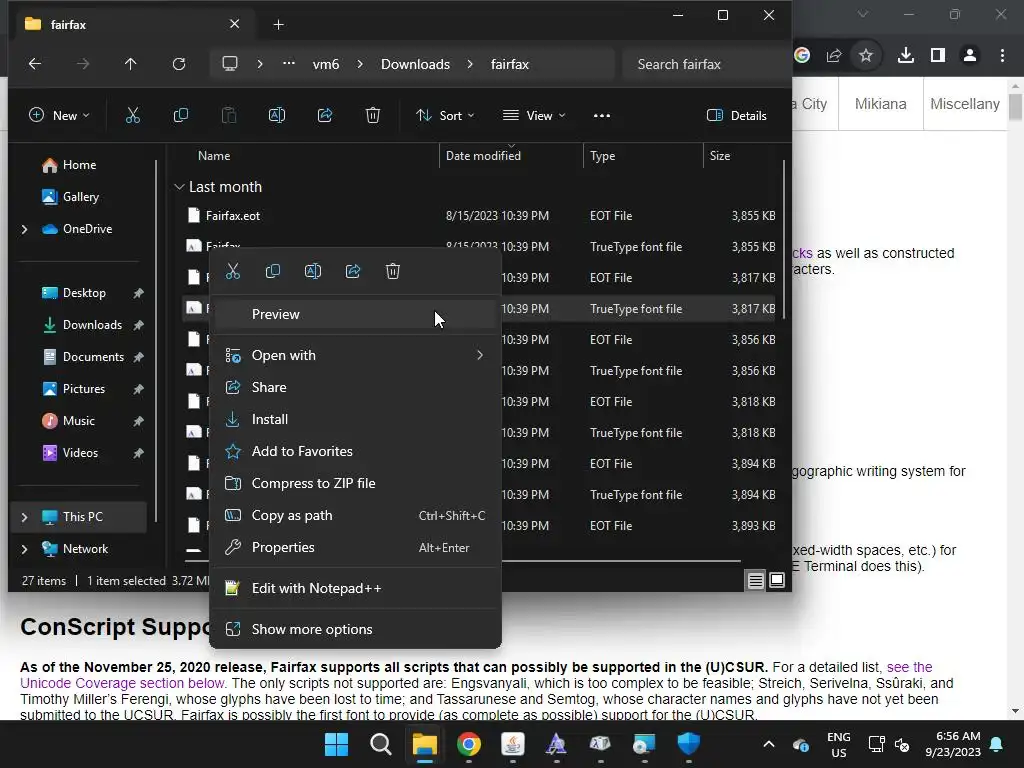Open Gallery in navigation pane
1024x768 pixels.
pyautogui.click(x=80, y=197)
